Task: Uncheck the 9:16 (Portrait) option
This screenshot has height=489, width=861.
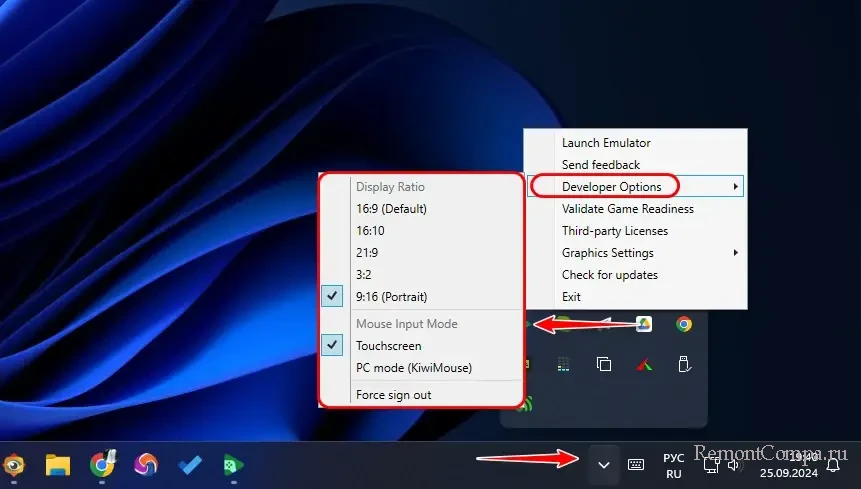Action: pos(391,297)
